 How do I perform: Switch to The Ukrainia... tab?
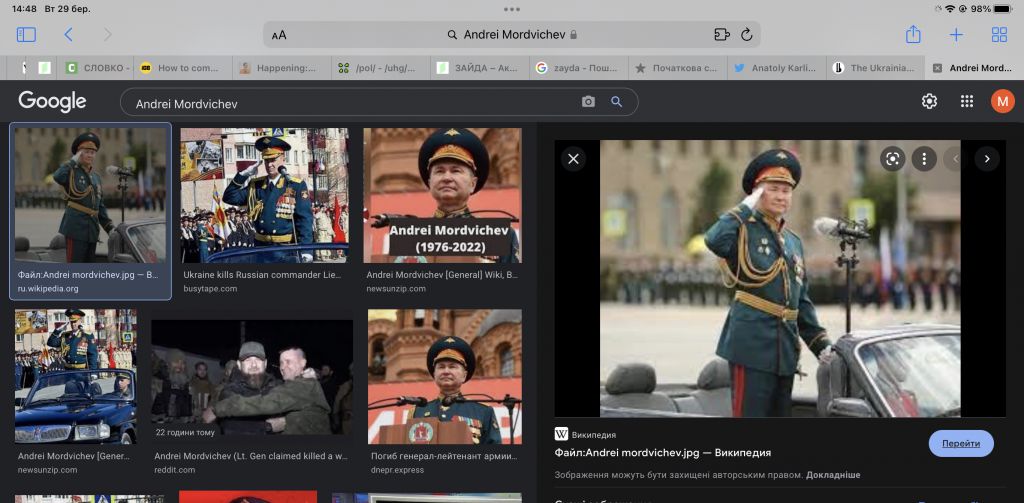pos(875,68)
